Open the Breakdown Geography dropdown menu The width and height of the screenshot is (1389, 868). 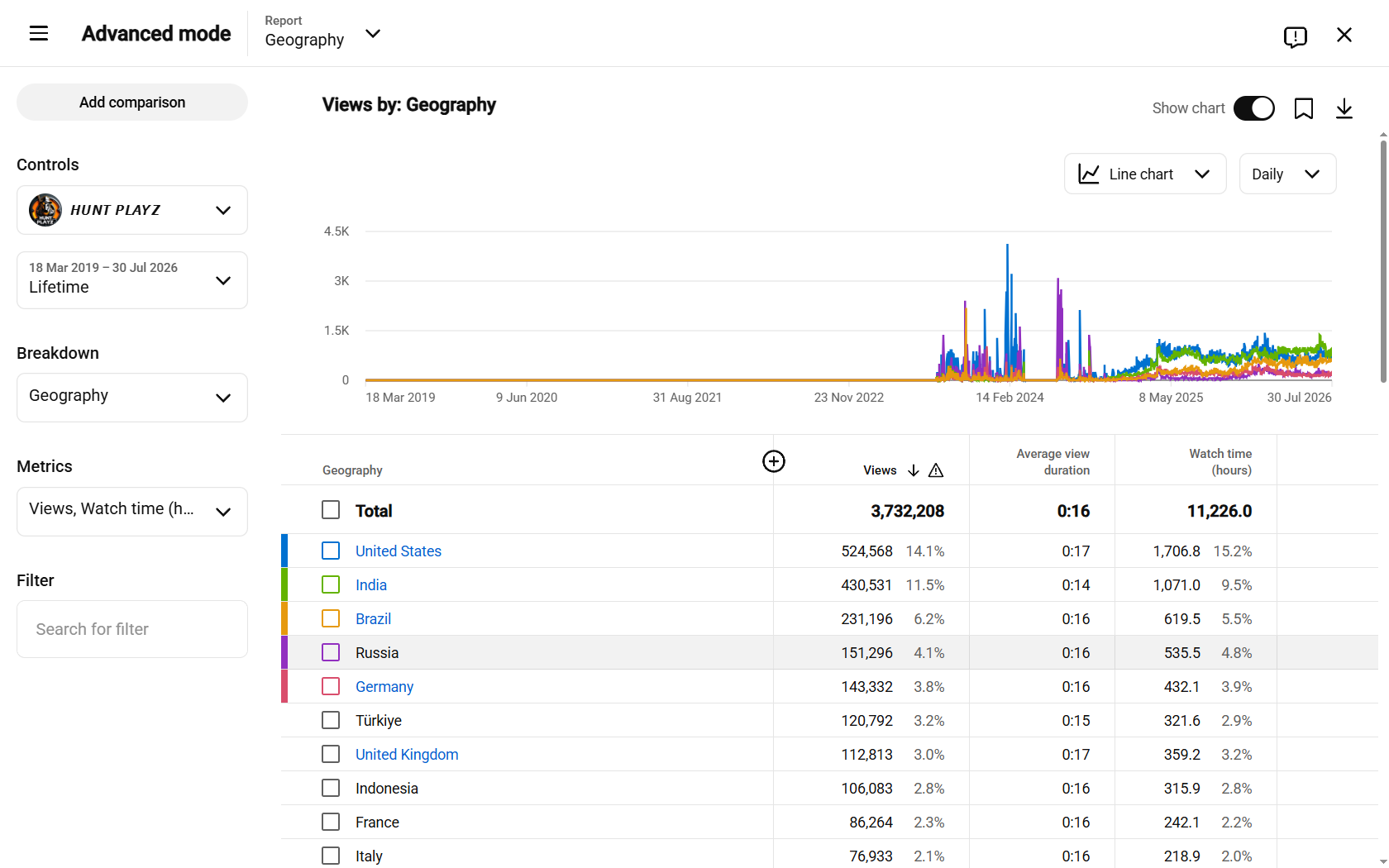pos(132,398)
